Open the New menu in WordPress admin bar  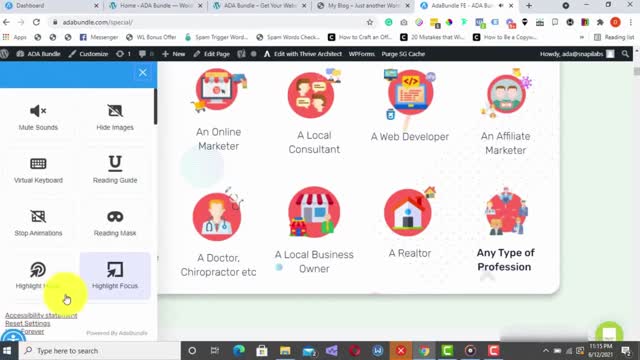coord(174,54)
